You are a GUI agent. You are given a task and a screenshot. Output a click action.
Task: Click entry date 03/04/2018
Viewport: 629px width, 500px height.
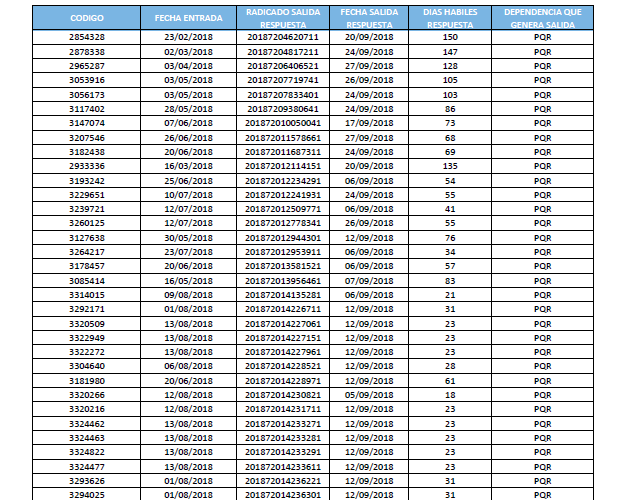click(189, 66)
